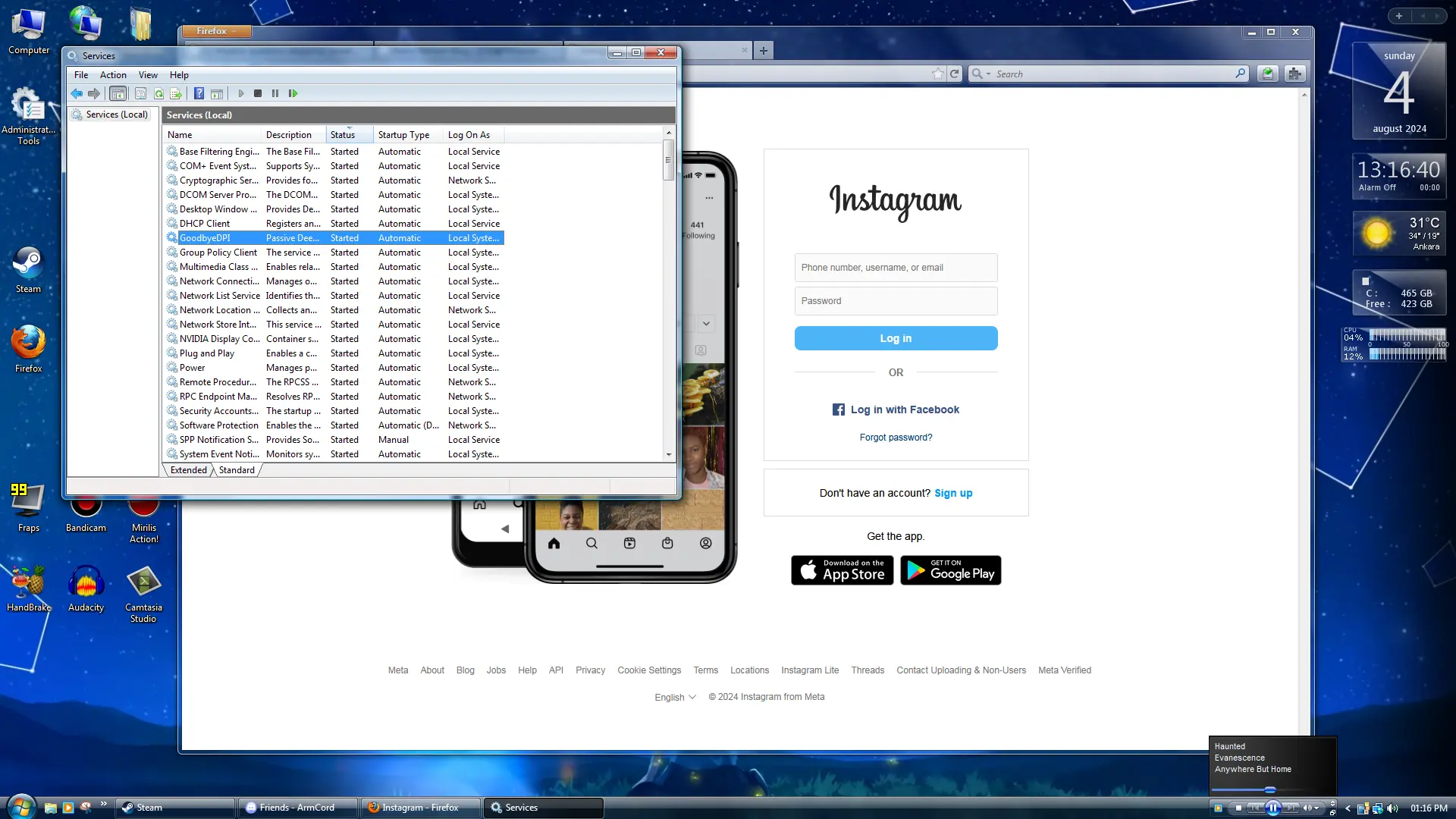Image resolution: width=1456 pixels, height=819 pixels.
Task: Open the File menu in Services
Action: click(x=81, y=75)
